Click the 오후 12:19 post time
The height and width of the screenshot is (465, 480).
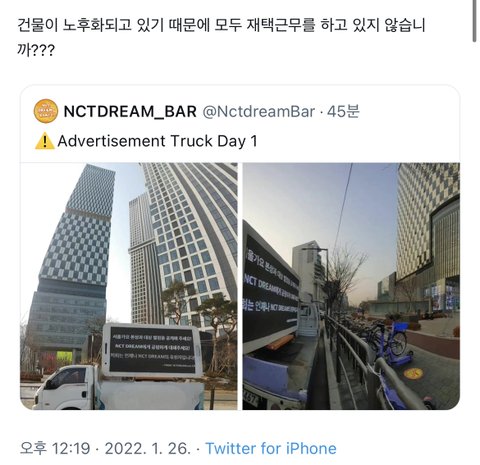tap(55, 448)
